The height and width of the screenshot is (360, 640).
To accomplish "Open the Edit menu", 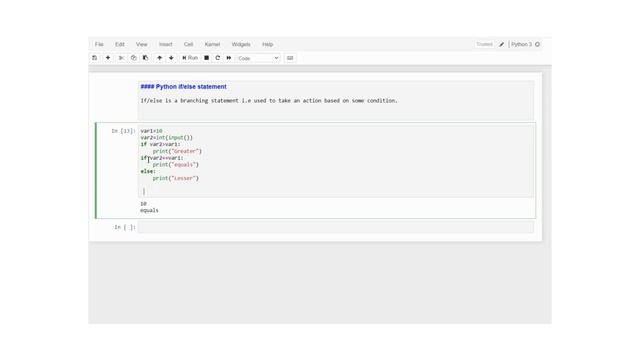I will (x=120, y=44).
